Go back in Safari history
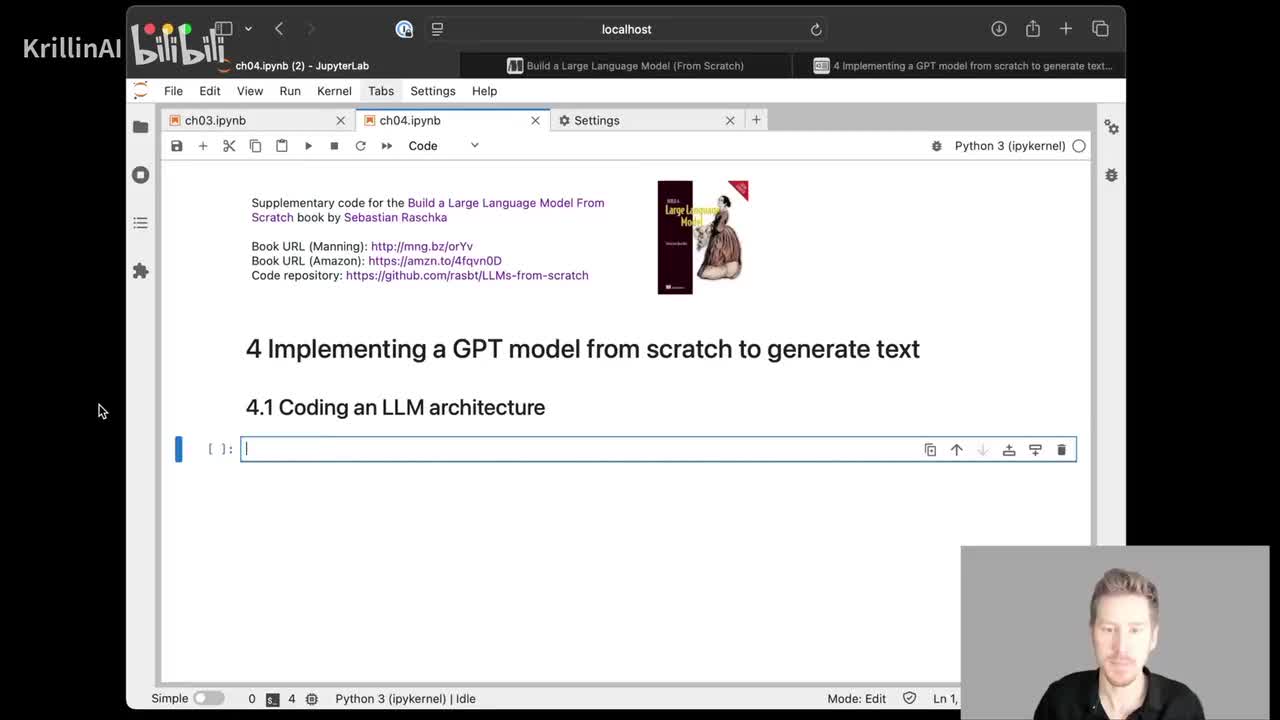 tap(279, 29)
